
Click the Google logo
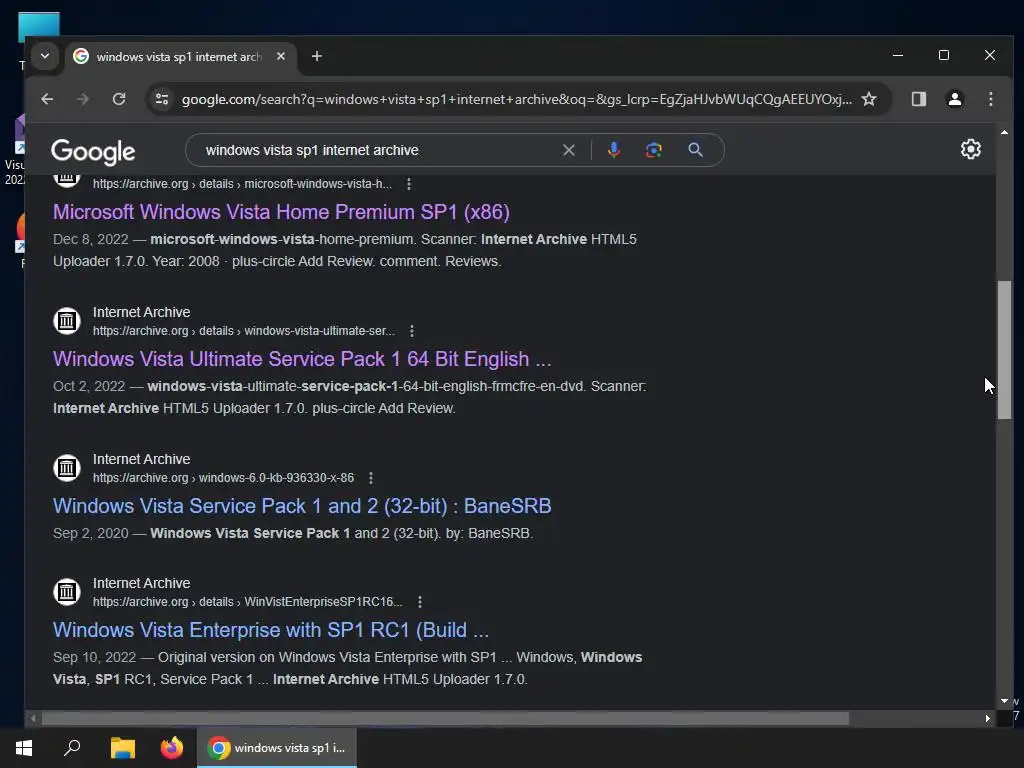coord(93,152)
